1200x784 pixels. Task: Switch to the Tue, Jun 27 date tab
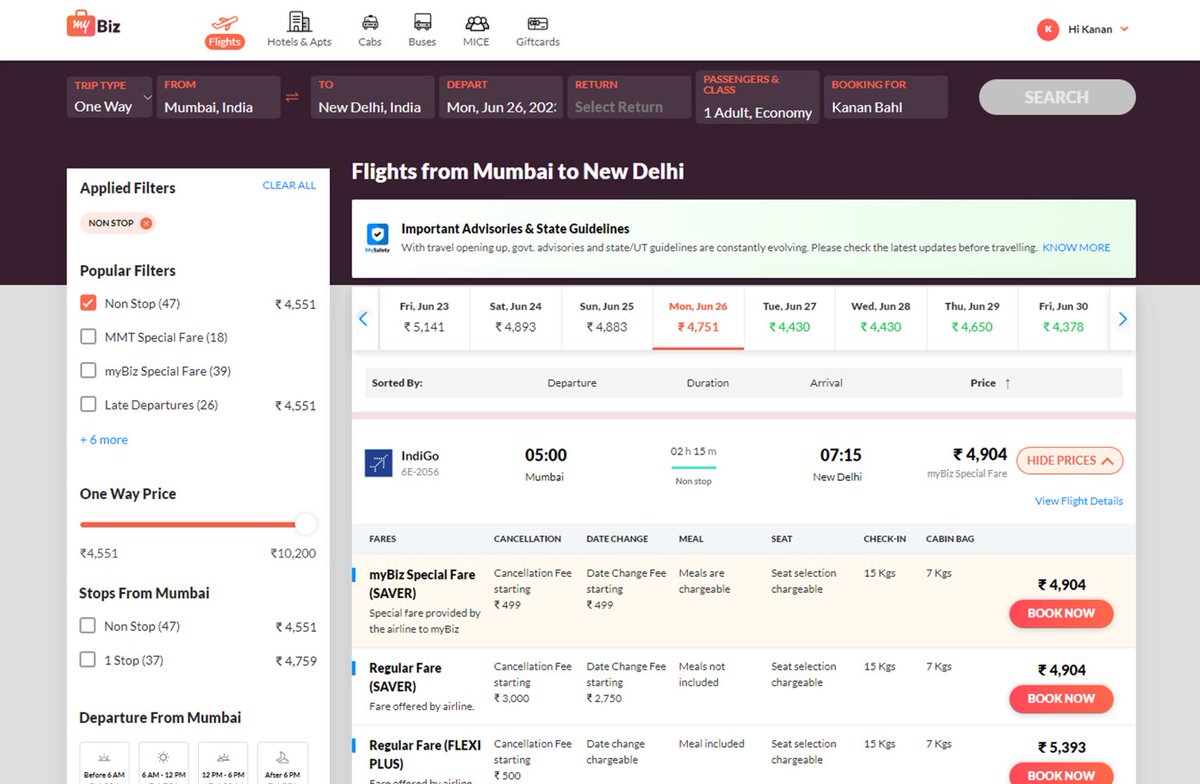[x=789, y=317]
